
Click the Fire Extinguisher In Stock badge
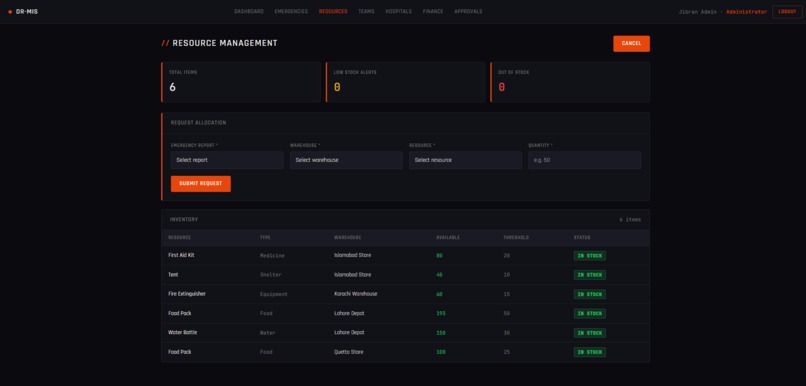590,295
